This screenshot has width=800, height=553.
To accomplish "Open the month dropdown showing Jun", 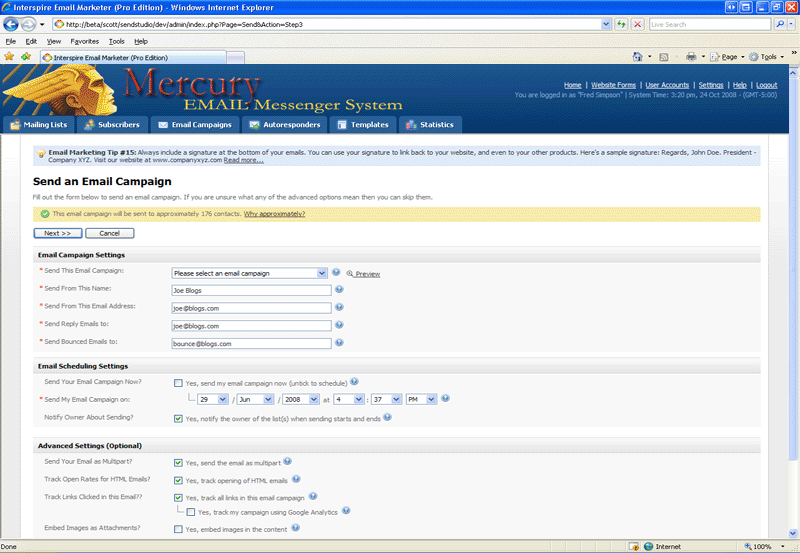I will pyautogui.click(x=255, y=399).
